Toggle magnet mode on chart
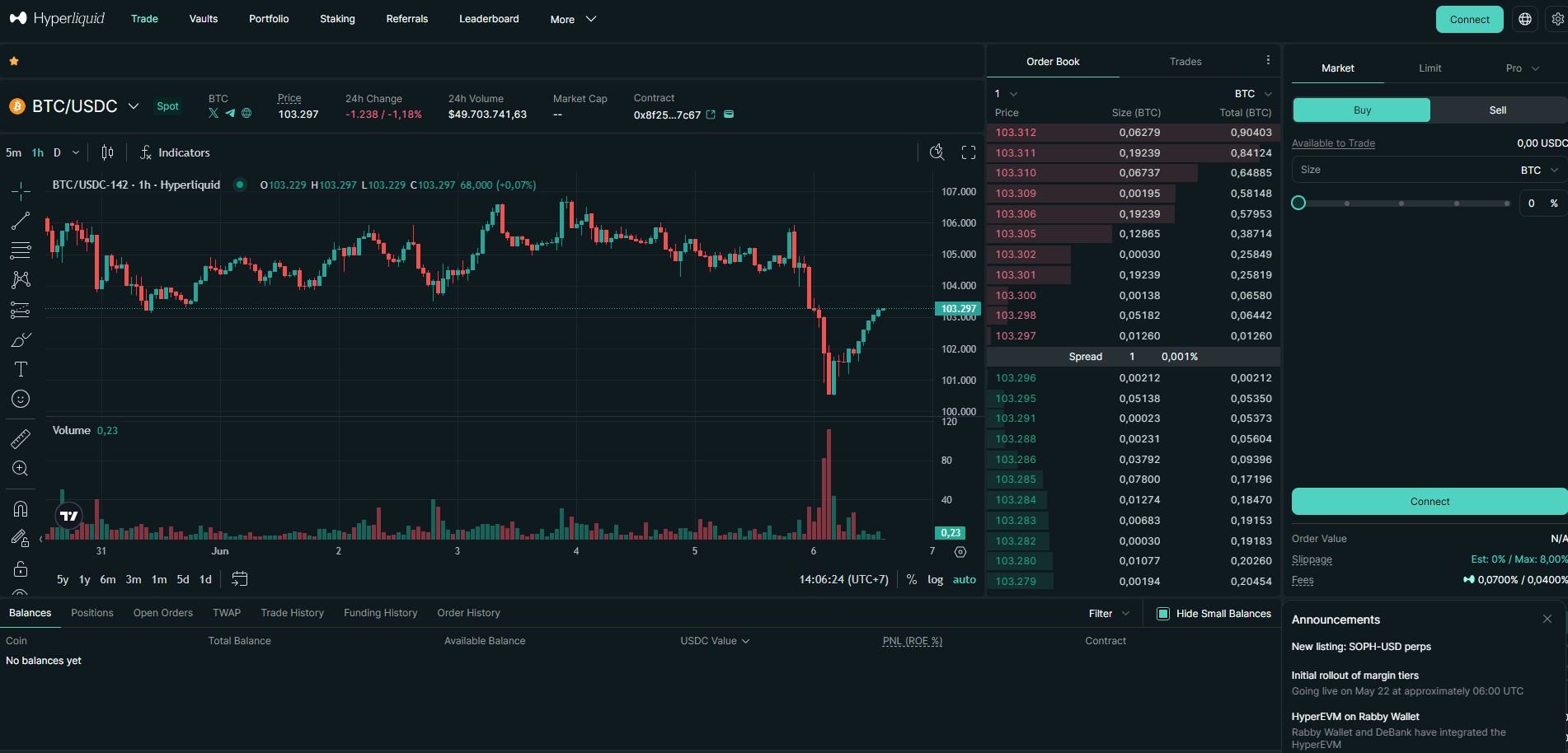The height and width of the screenshot is (753, 1568). 21,508
